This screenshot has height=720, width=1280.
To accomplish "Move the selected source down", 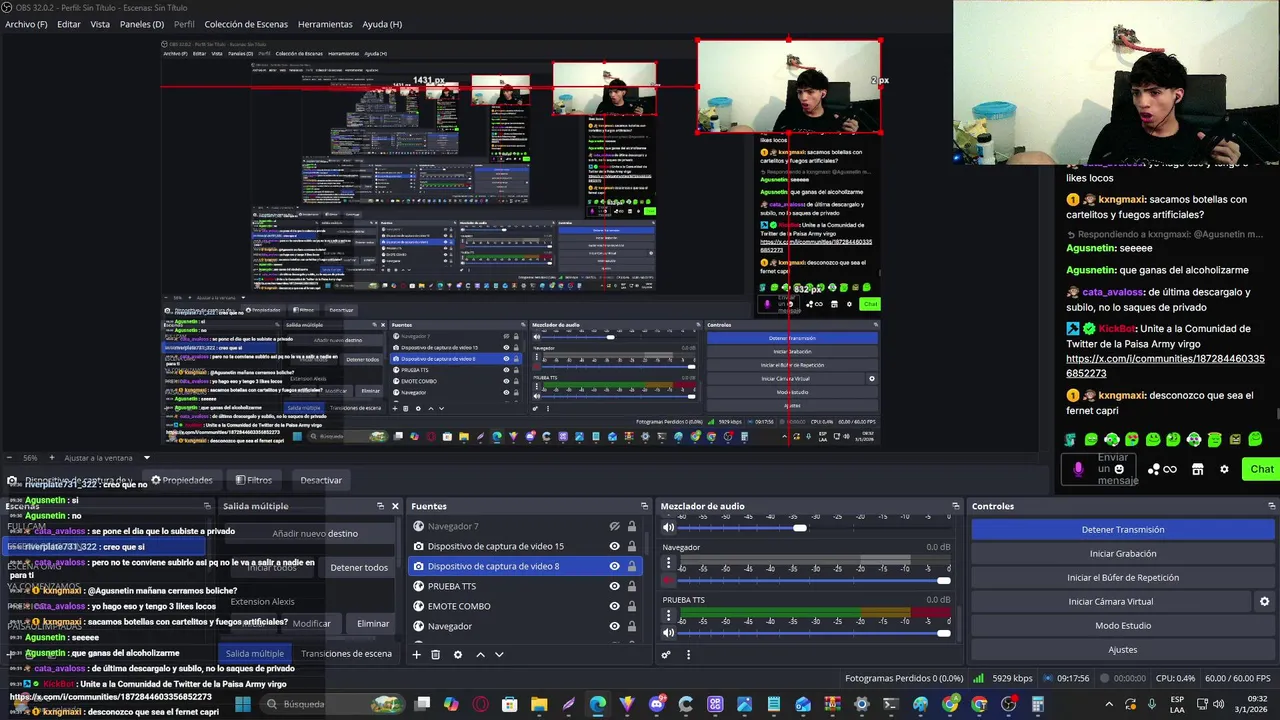I will tap(499, 655).
